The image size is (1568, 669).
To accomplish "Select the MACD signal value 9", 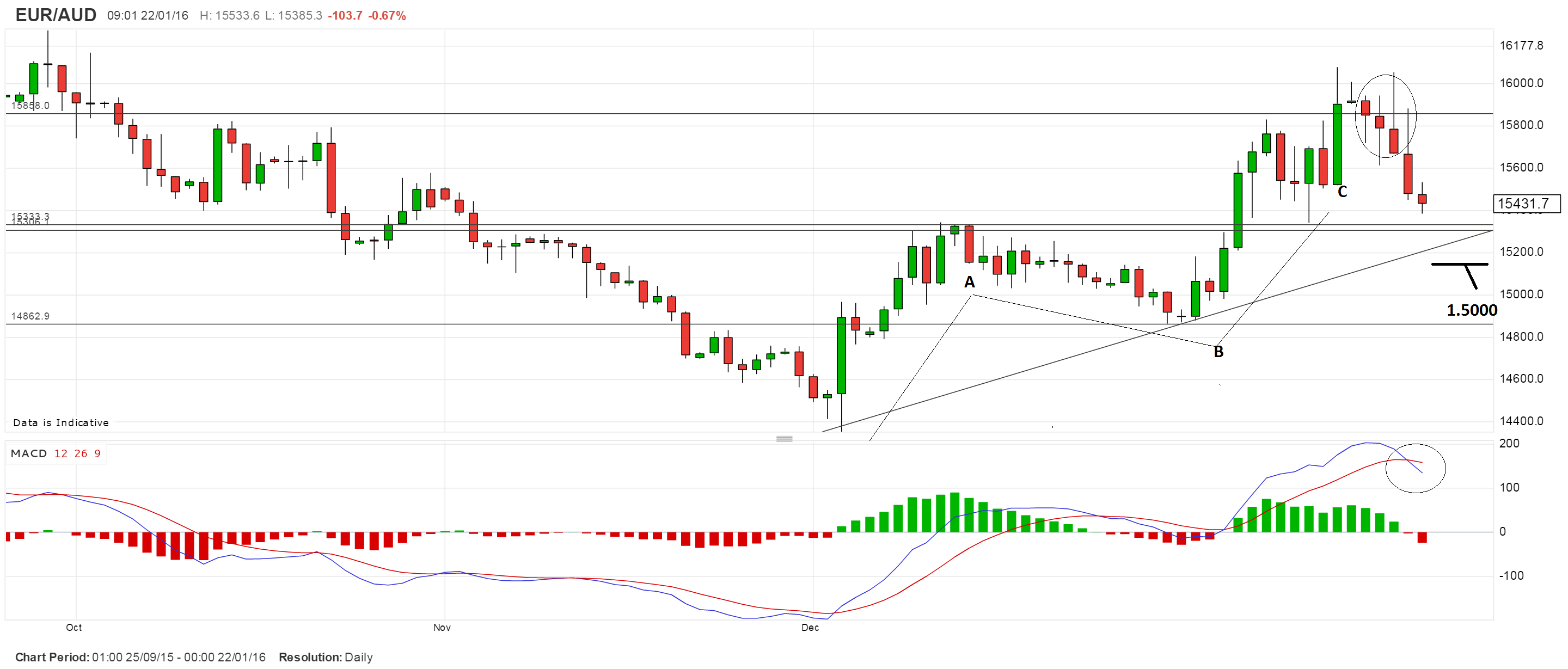I will pos(97,453).
